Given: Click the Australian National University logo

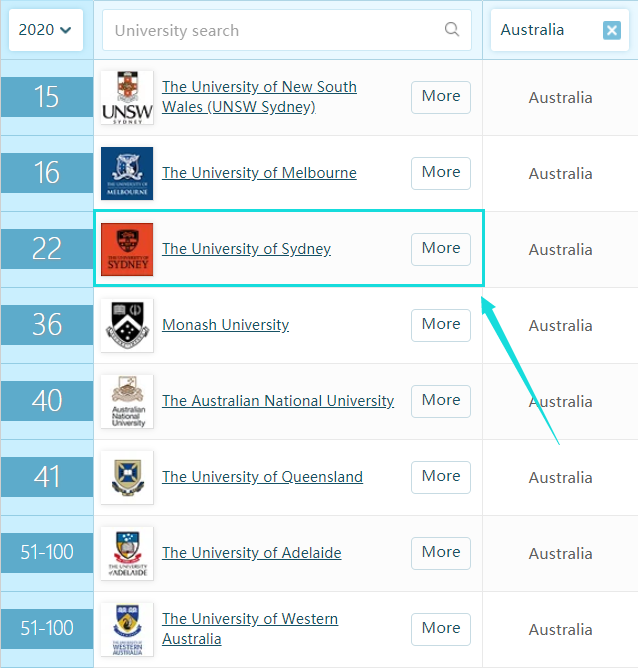Looking at the screenshot, I should [x=127, y=401].
